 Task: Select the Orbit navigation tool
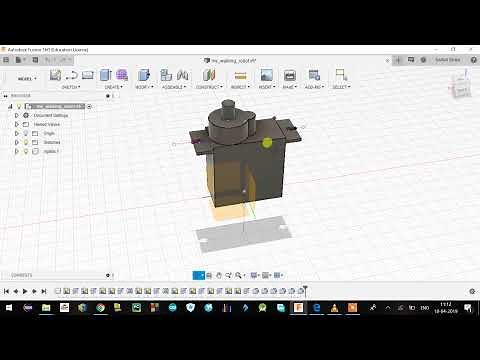[x=198, y=275]
